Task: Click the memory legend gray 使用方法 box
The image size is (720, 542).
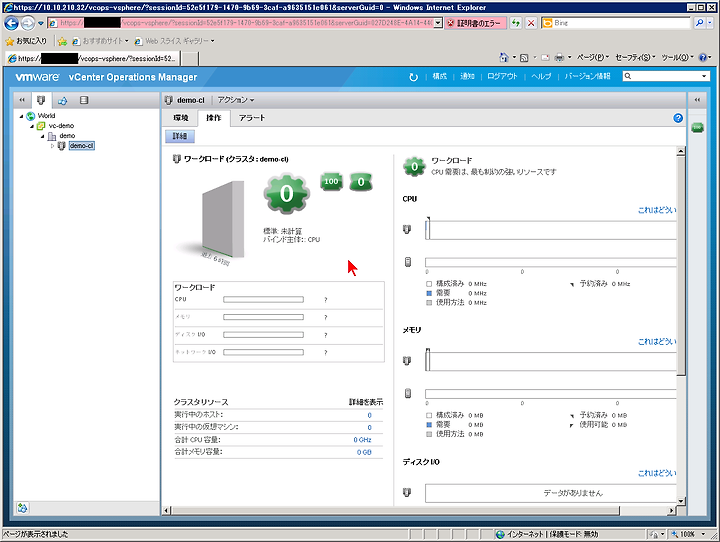Action: [x=429, y=434]
